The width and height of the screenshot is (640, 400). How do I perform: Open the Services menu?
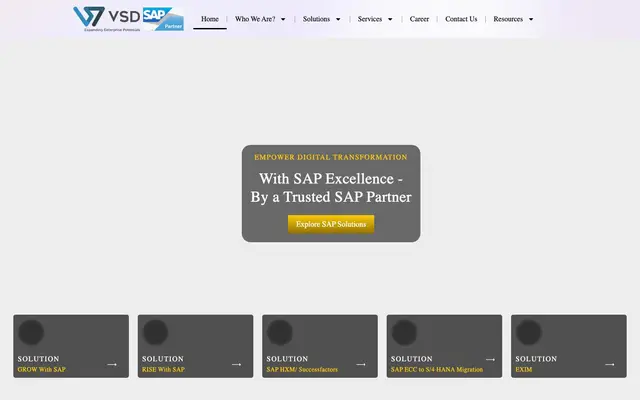[370, 19]
